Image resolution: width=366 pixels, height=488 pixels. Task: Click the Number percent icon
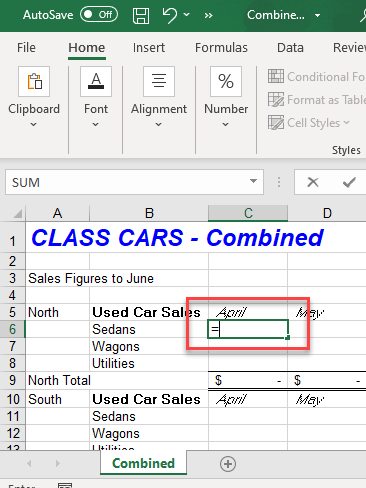[x=226, y=81]
